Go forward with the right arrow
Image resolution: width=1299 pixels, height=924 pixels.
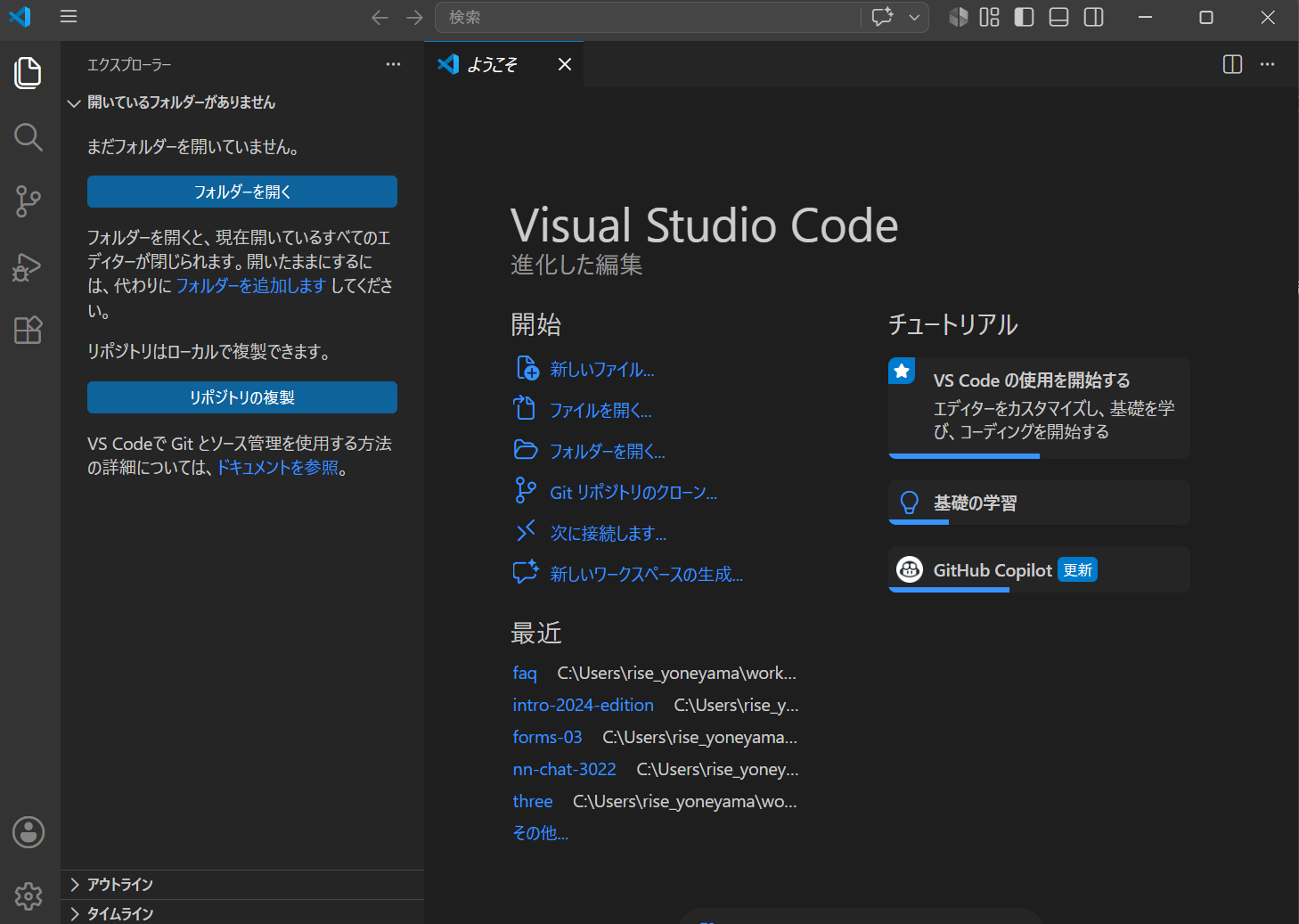[414, 17]
